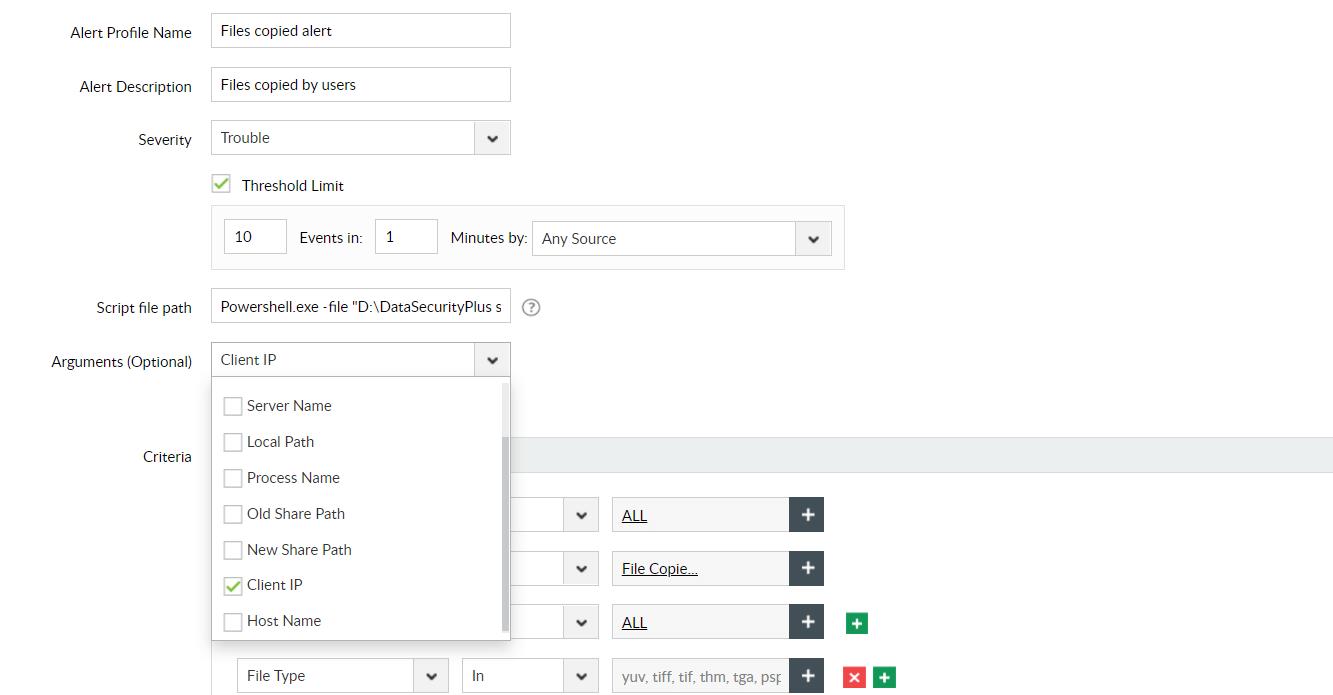Screen dimensions: 1333x695
Task: Click the plus icon beside the third ALL value
Action: (806, 621)
